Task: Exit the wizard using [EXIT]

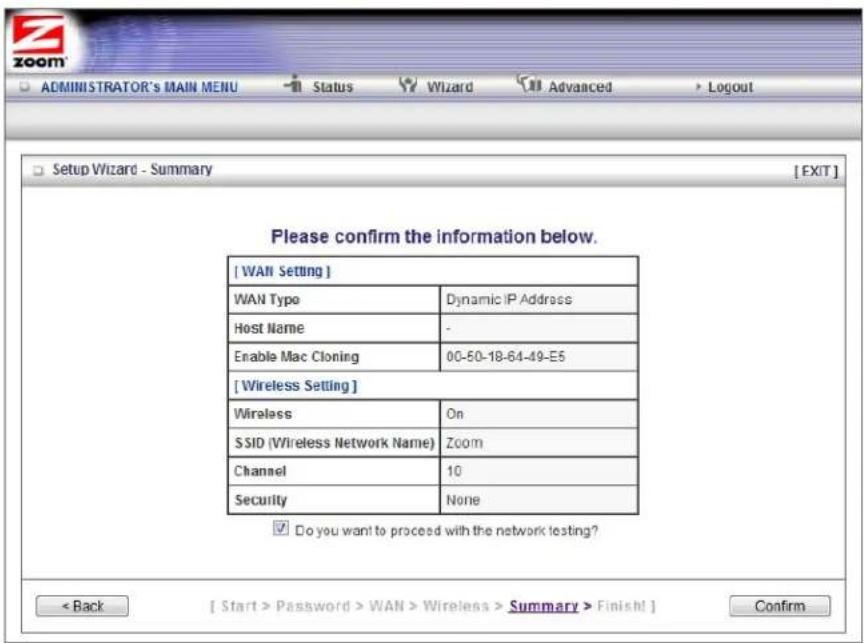Action: point(816,171)
